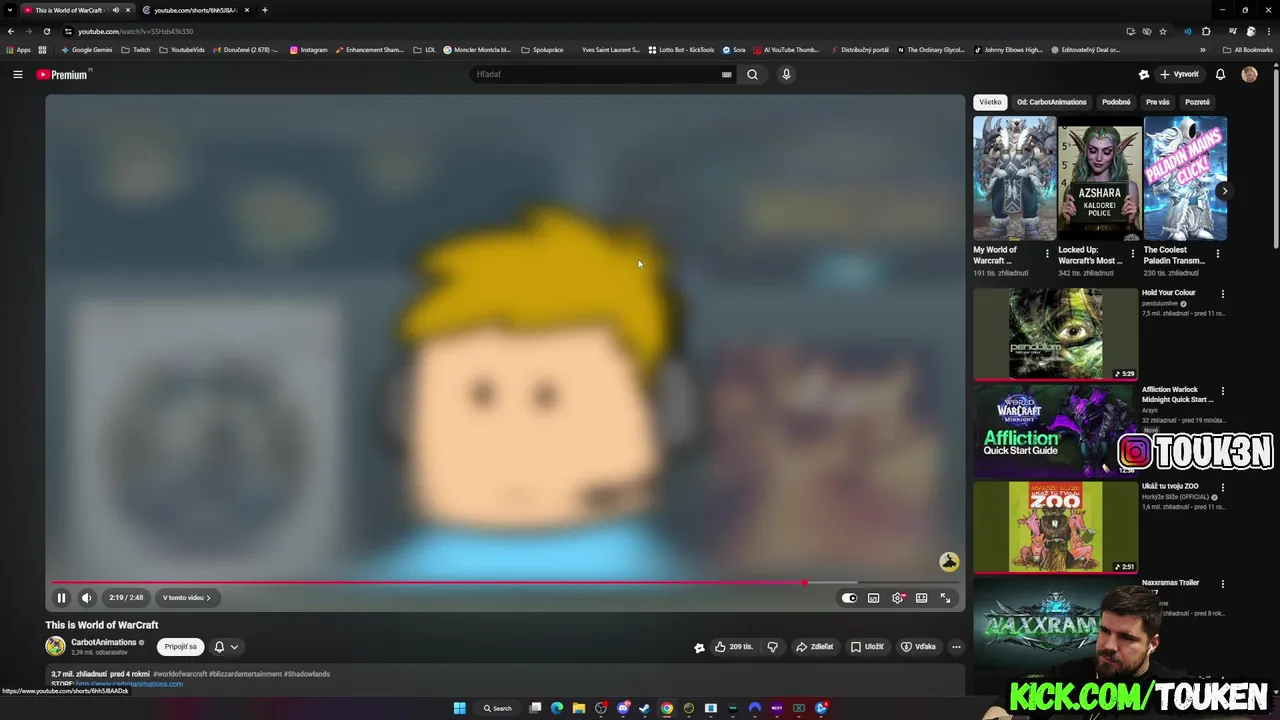This screenshot has width=1280, height=720.
Task: Click the Pripojiť sa join button
Action: click(180, 647)
